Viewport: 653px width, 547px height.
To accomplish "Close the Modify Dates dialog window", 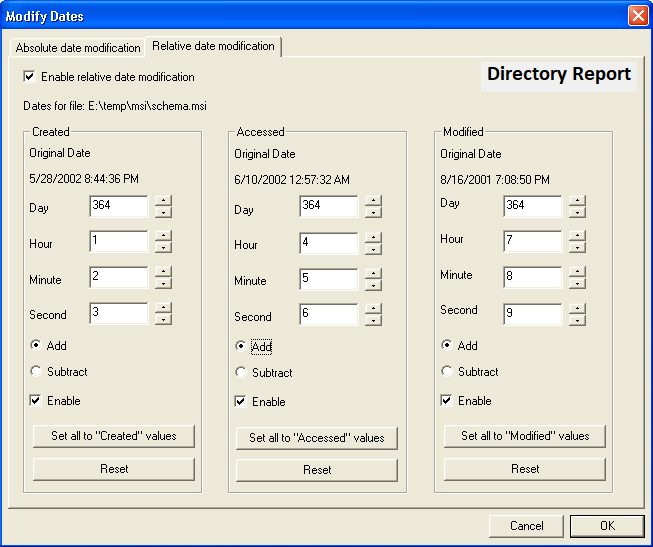I will tap(637, 16).
